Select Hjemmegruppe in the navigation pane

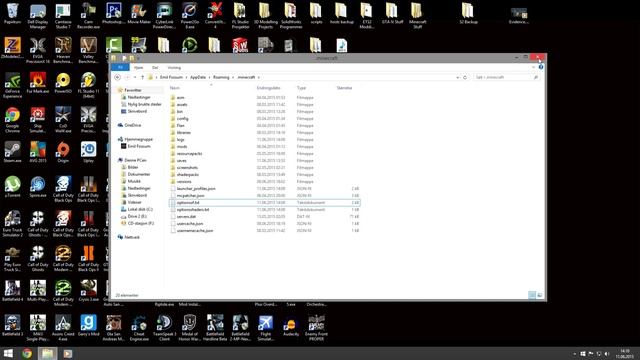139,139
